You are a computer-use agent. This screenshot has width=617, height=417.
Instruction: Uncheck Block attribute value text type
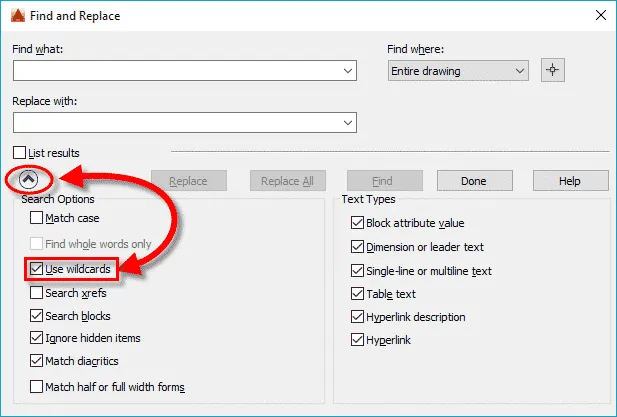pyautogui.click(x=357, y=223)
